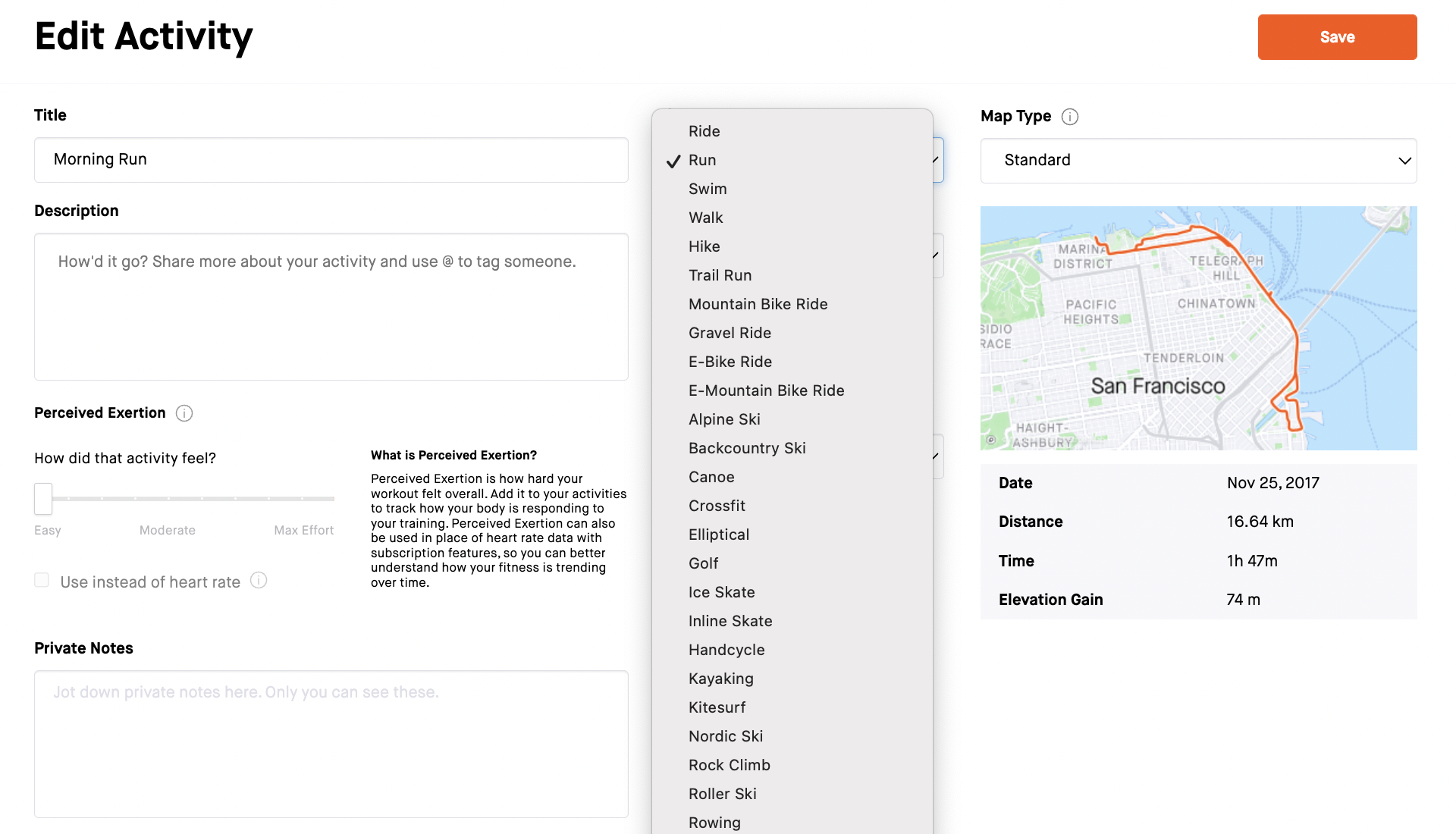Select Mountain Bike Ride activity type
The width and height of the screenshot is (1456, 834).
[757, 303]
